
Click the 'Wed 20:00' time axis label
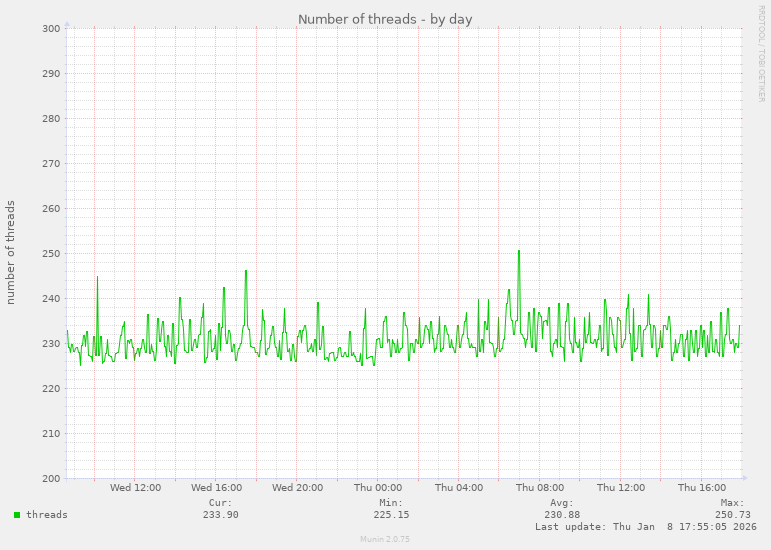tap(297, 488)
